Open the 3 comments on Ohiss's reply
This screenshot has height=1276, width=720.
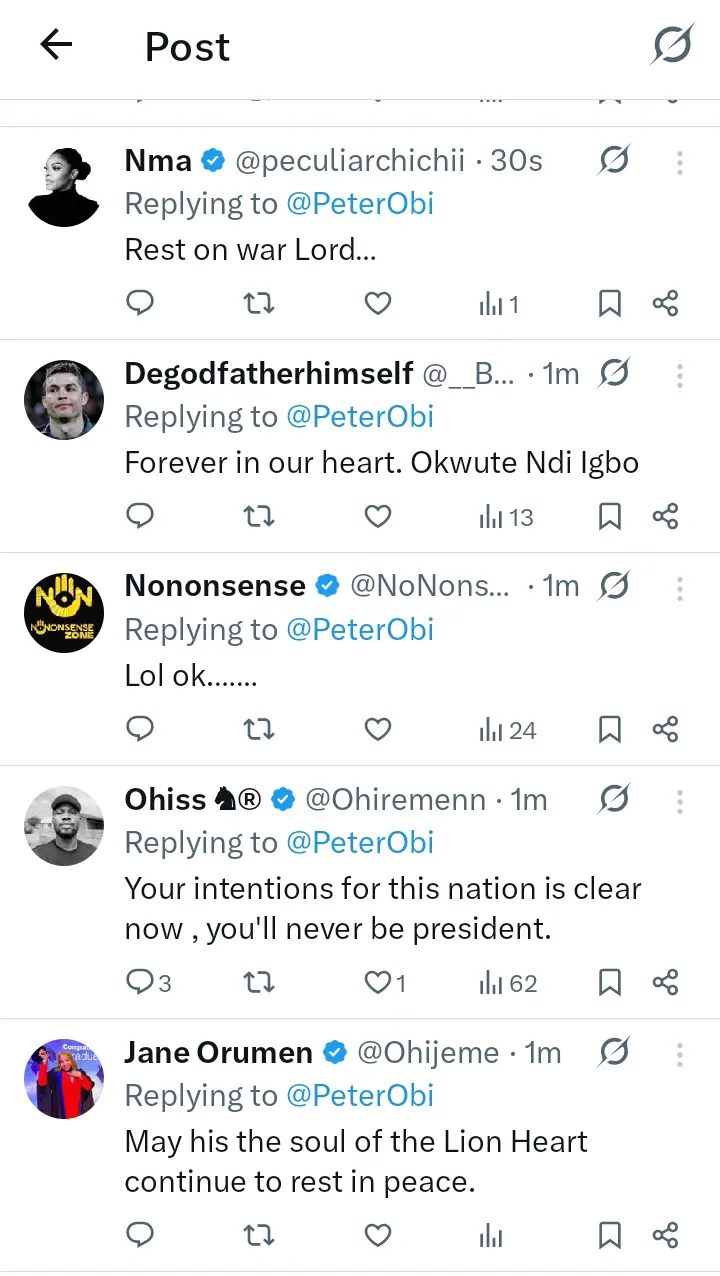click(148, 983)
